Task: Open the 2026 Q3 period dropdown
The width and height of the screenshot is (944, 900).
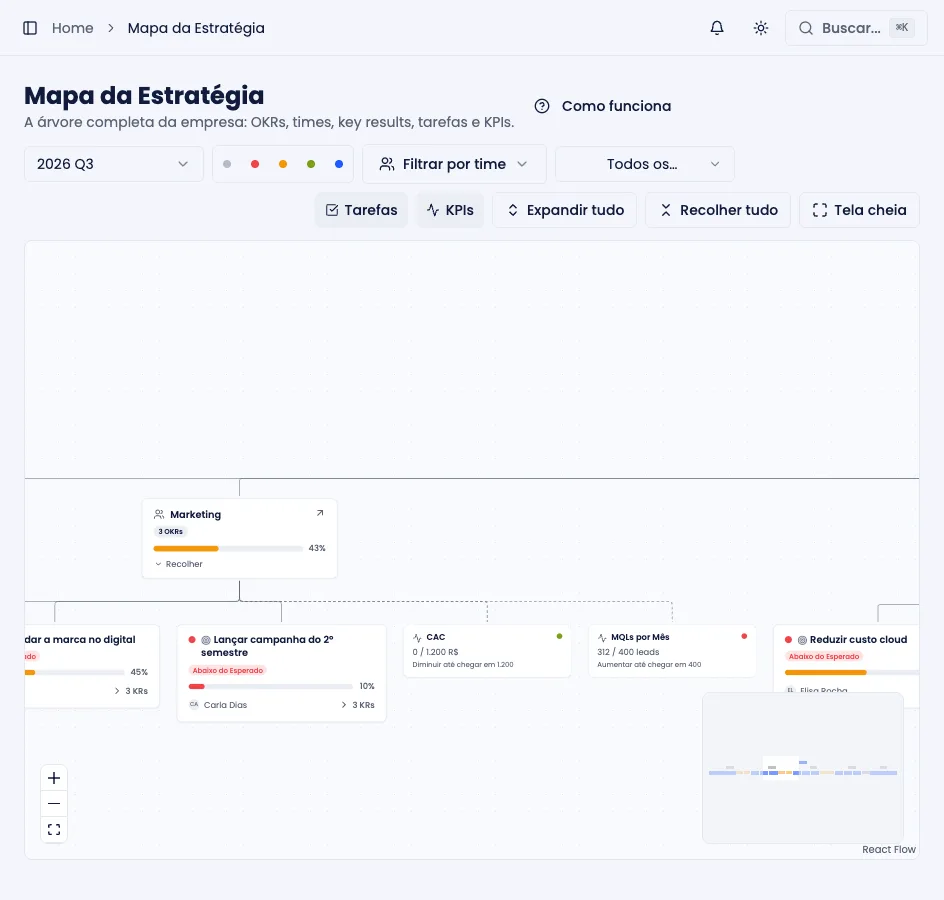Action: (114, 164)
